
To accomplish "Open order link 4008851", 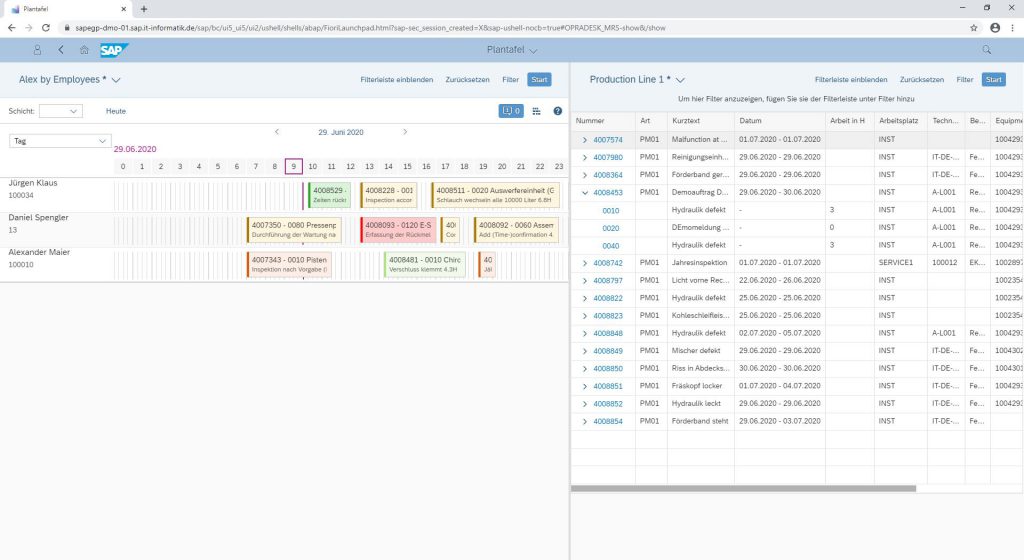I will click(x=607, y=386).
